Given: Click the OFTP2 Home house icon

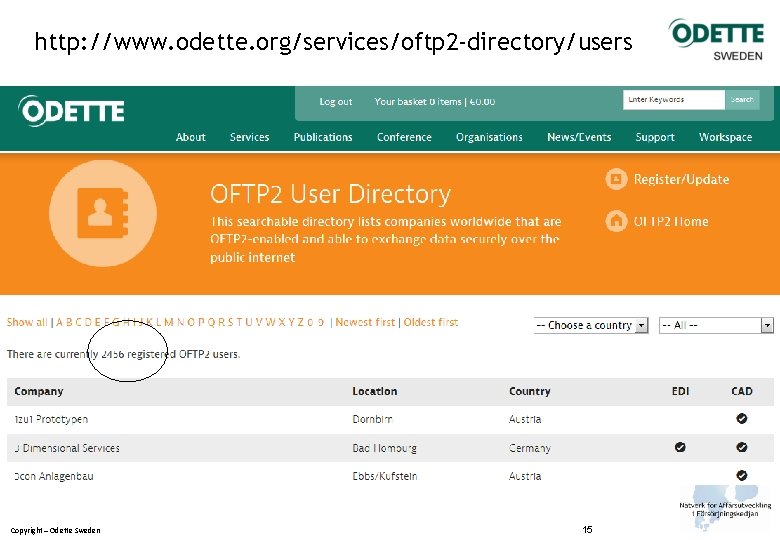Looking at the screenshot, I should [x=616, y=221].
